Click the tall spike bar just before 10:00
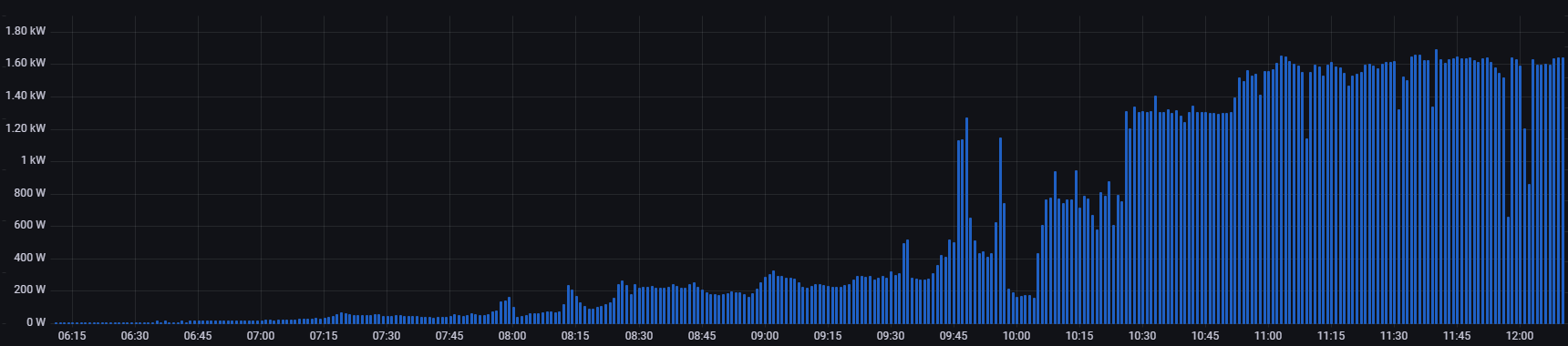 pyautogui.click(x=1000, y=230)
